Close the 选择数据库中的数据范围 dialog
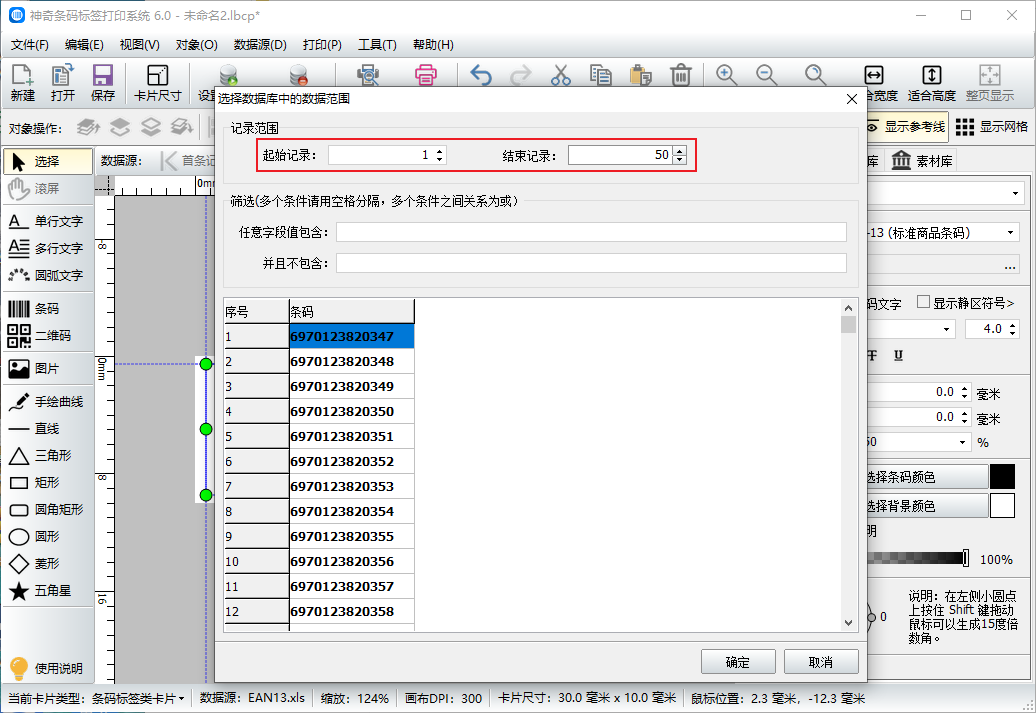Image resolution: width=1036 pixels, height=713 pixels. click(x=852, y=99)
